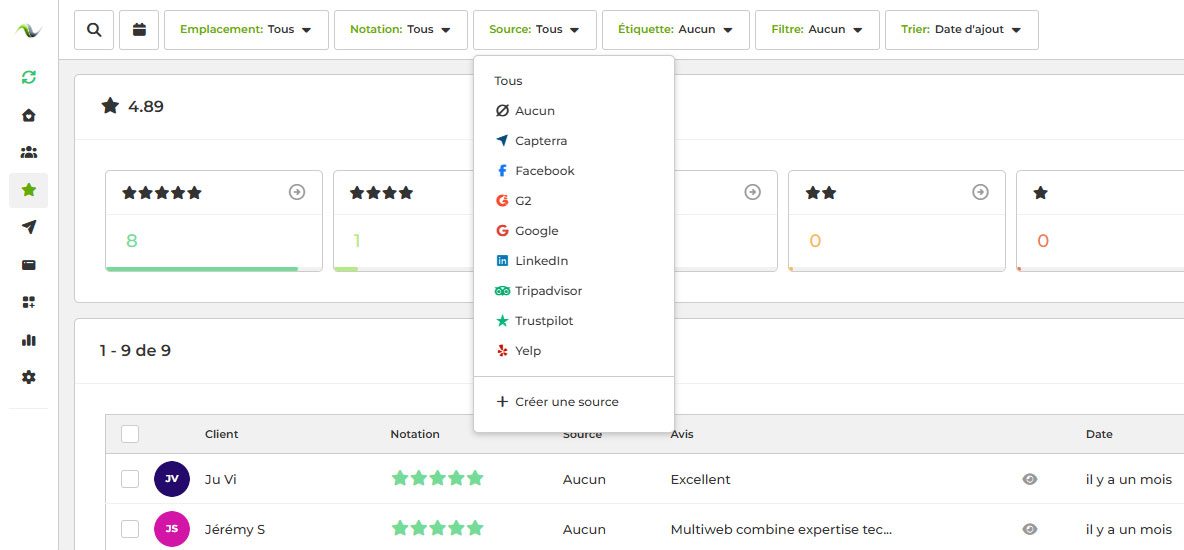This screenshot has height=550, width=1184.
Task: Tick the checkbox for Jérémy S
Action: (x=130, y=529)
